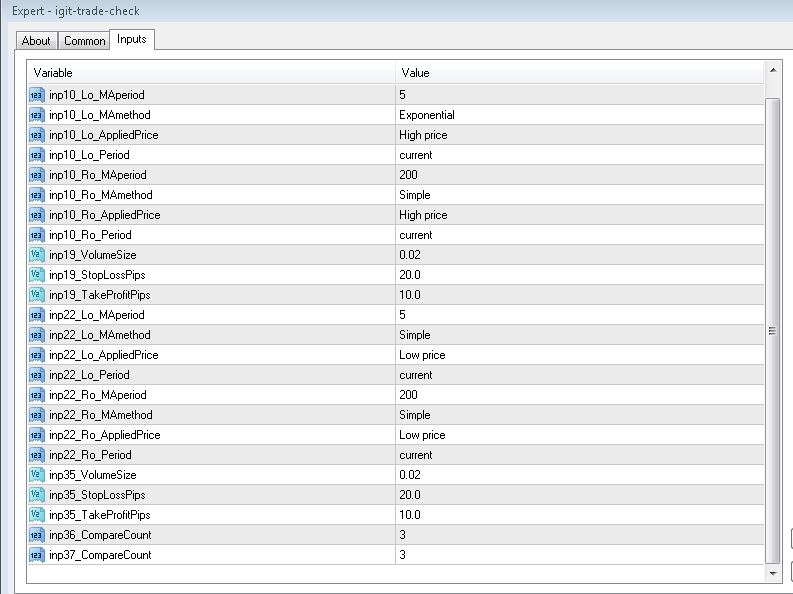Click the icon beside inp22_Ro_AppliedPrice

pyautogui.click(x=37, y=435)
